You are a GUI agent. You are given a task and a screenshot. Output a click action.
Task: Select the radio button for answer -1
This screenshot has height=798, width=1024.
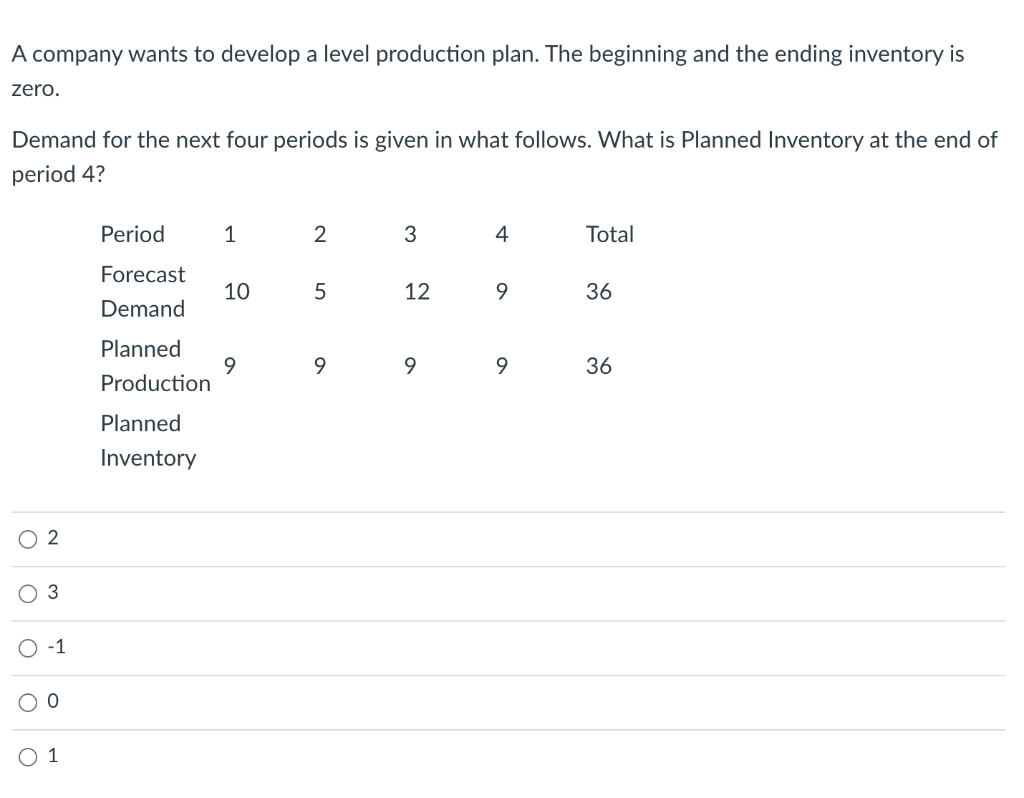click(x=28, y=647)
